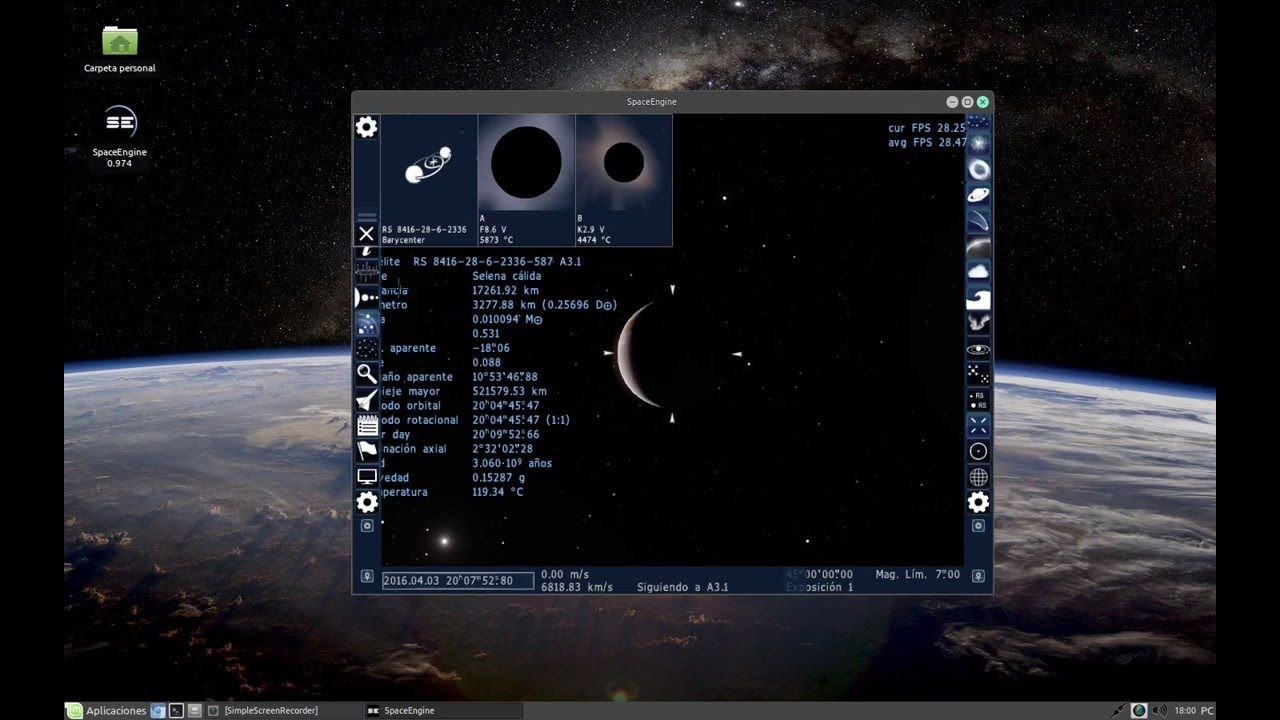Open right toolbar gear settings
Screen dimensions: 1280x720
pyautogui.click(x=978, y=502)
